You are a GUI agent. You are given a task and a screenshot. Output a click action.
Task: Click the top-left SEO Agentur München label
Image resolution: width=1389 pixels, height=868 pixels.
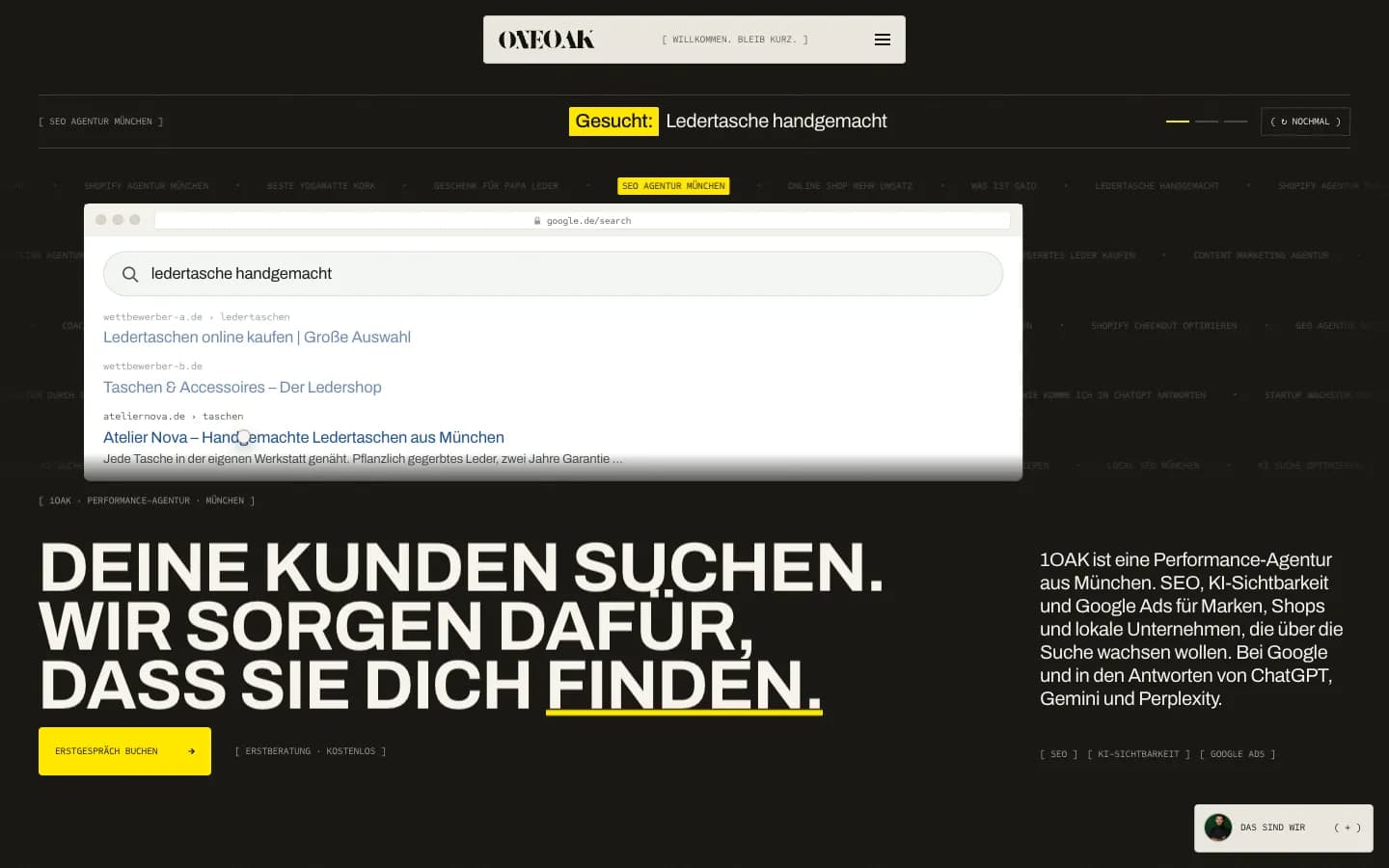coord(101,122)
